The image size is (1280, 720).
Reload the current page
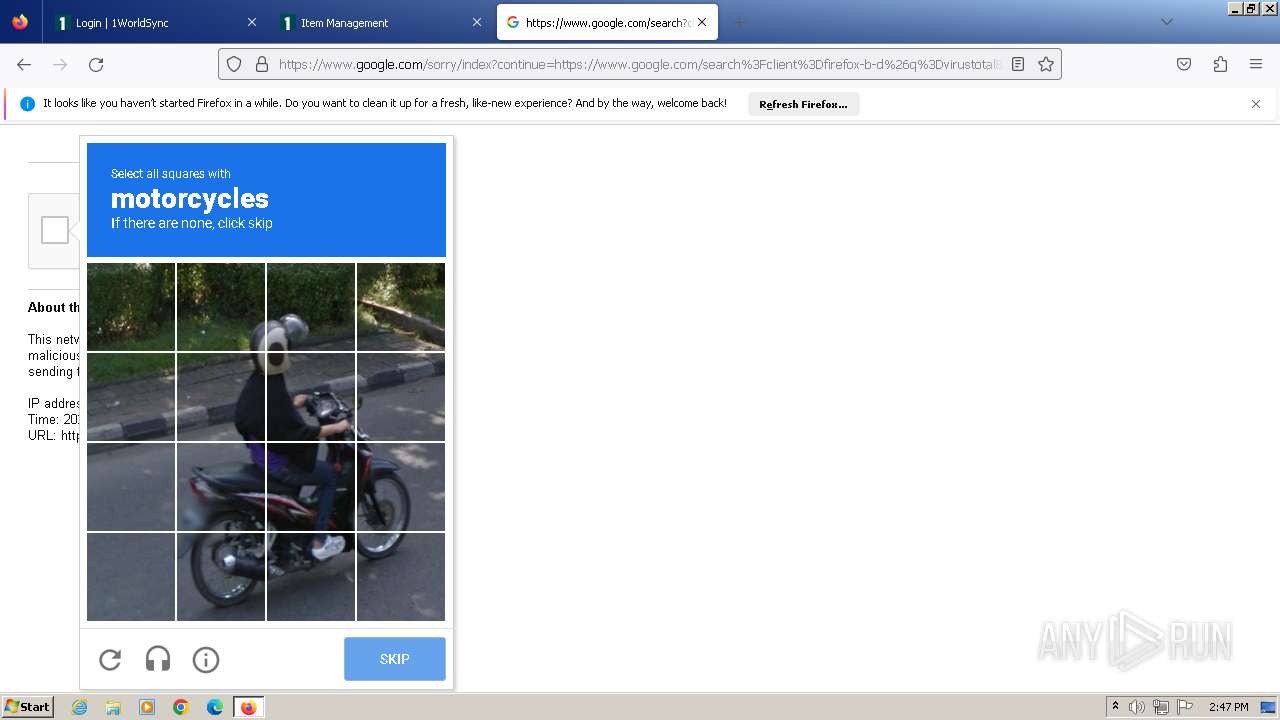point(96,64)
